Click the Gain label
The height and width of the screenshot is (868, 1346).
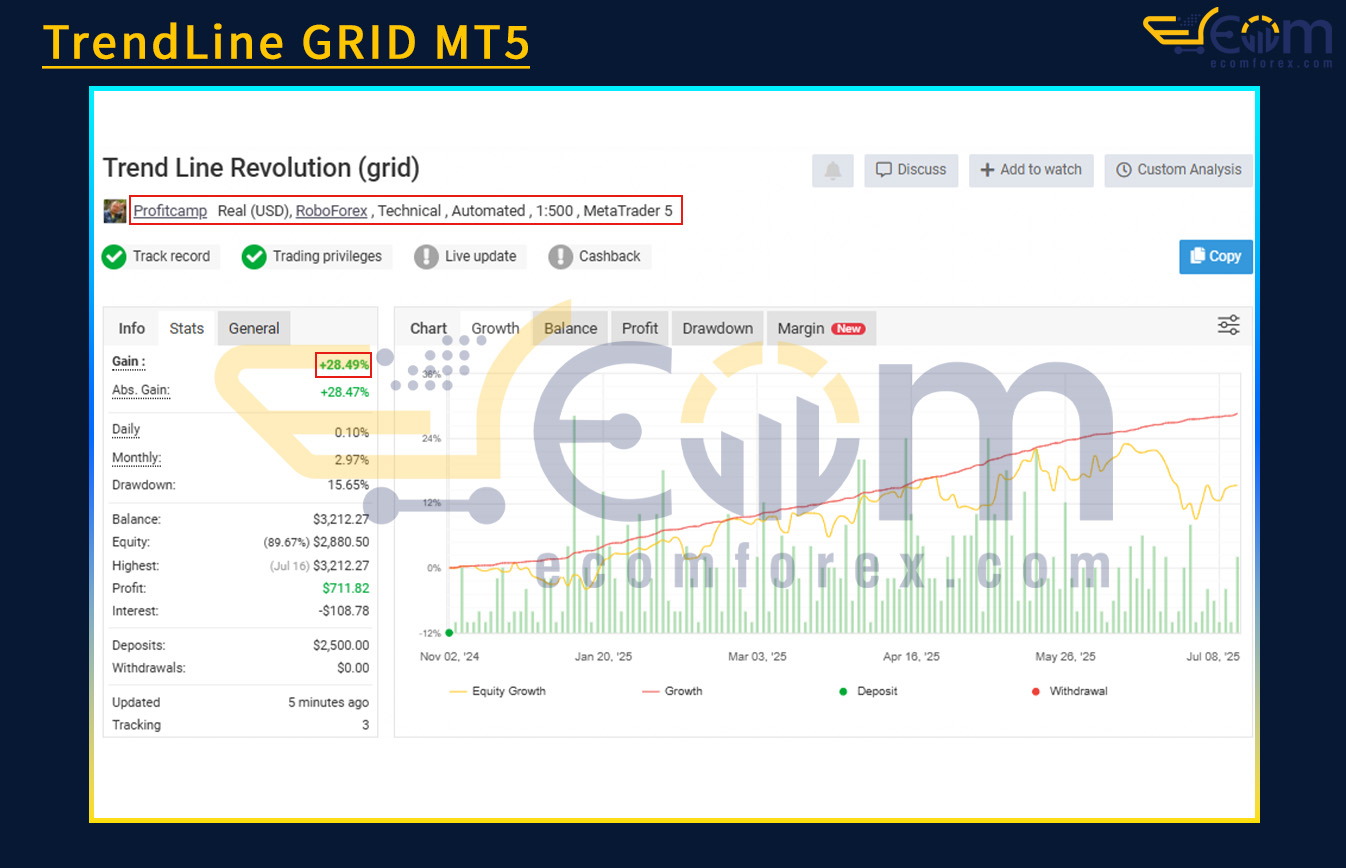pyautogui.click(x=128, y=362)
